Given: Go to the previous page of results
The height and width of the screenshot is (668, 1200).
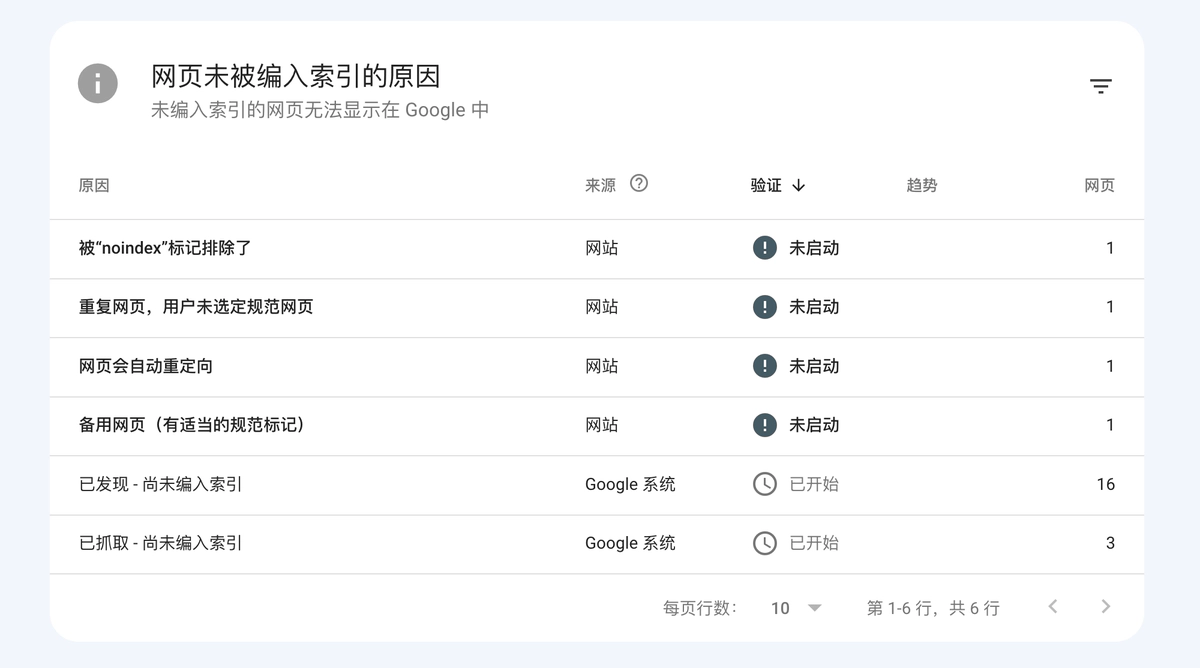Looking at the screenshot, I should click(x=1052, y=607).
